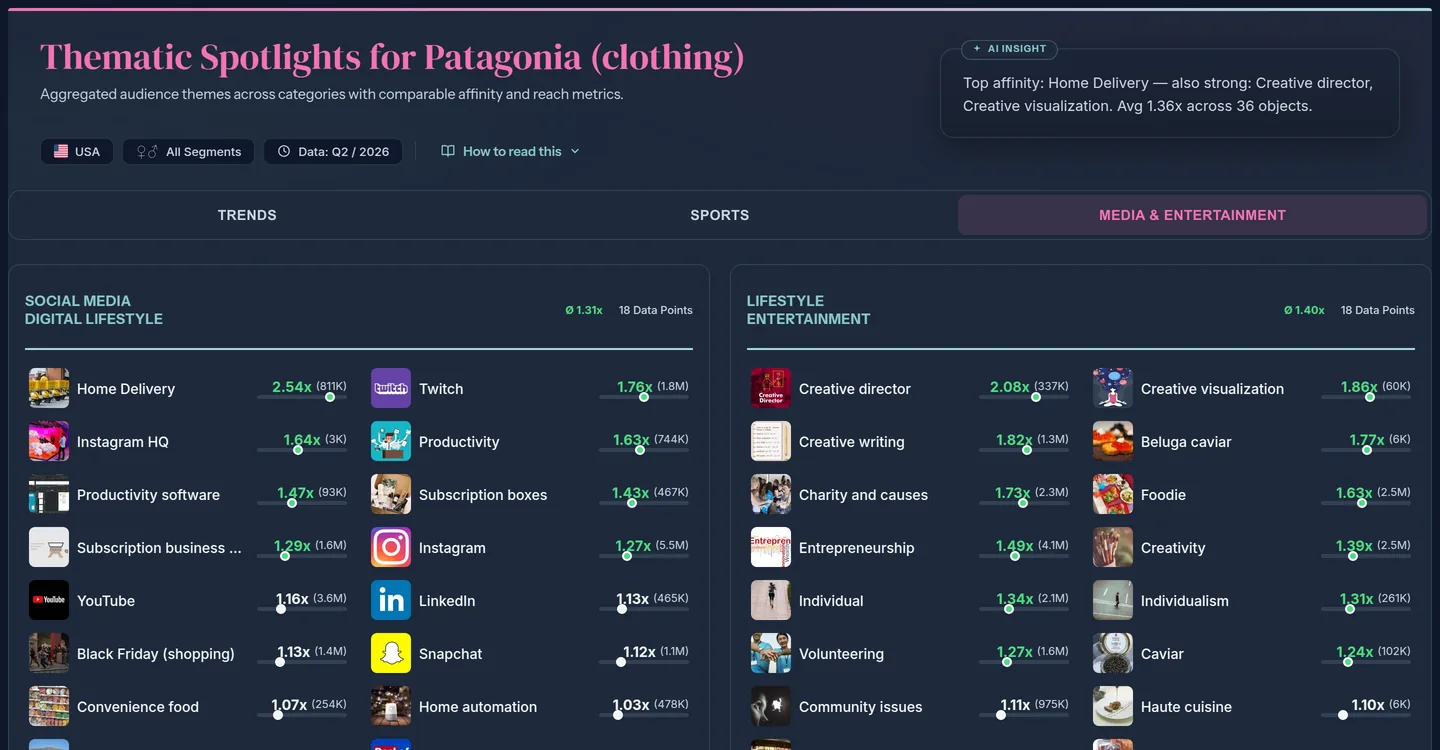Click the Charity and causes label
The width and height of the screenshot is (1440, 750).
click(863, 495)
